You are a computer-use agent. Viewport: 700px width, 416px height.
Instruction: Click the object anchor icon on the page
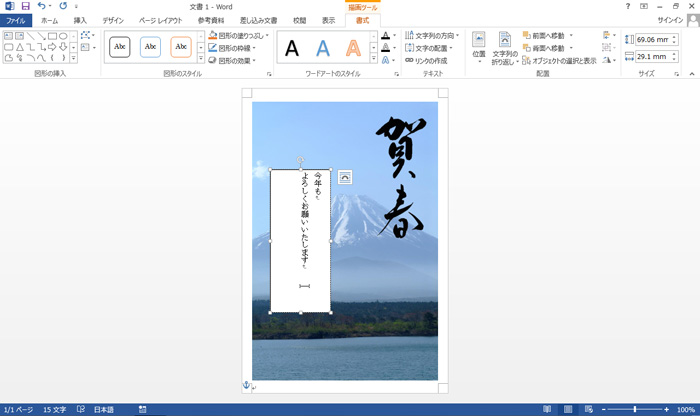246,384
